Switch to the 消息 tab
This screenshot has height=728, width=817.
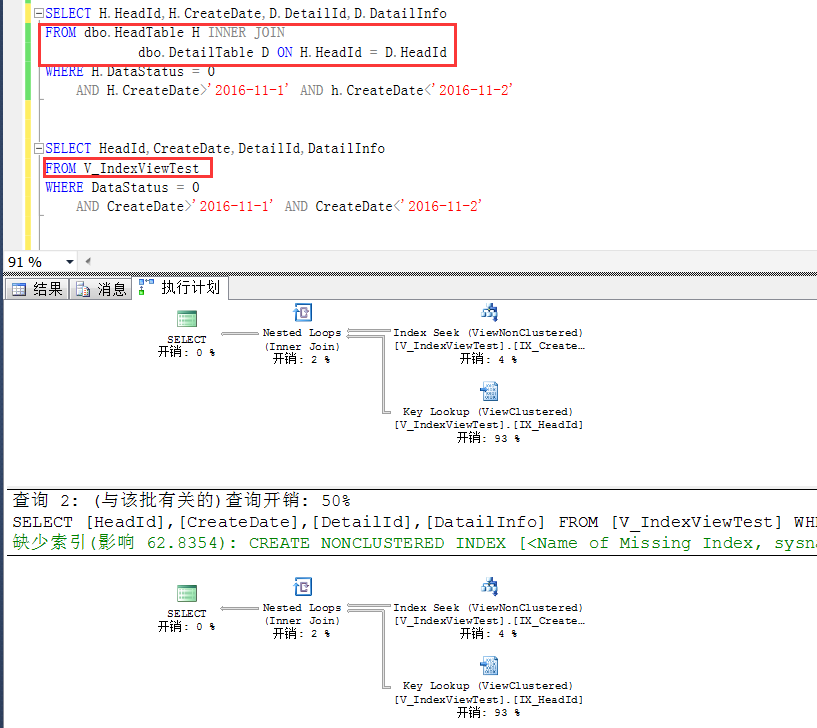click(x=101, y=289)
